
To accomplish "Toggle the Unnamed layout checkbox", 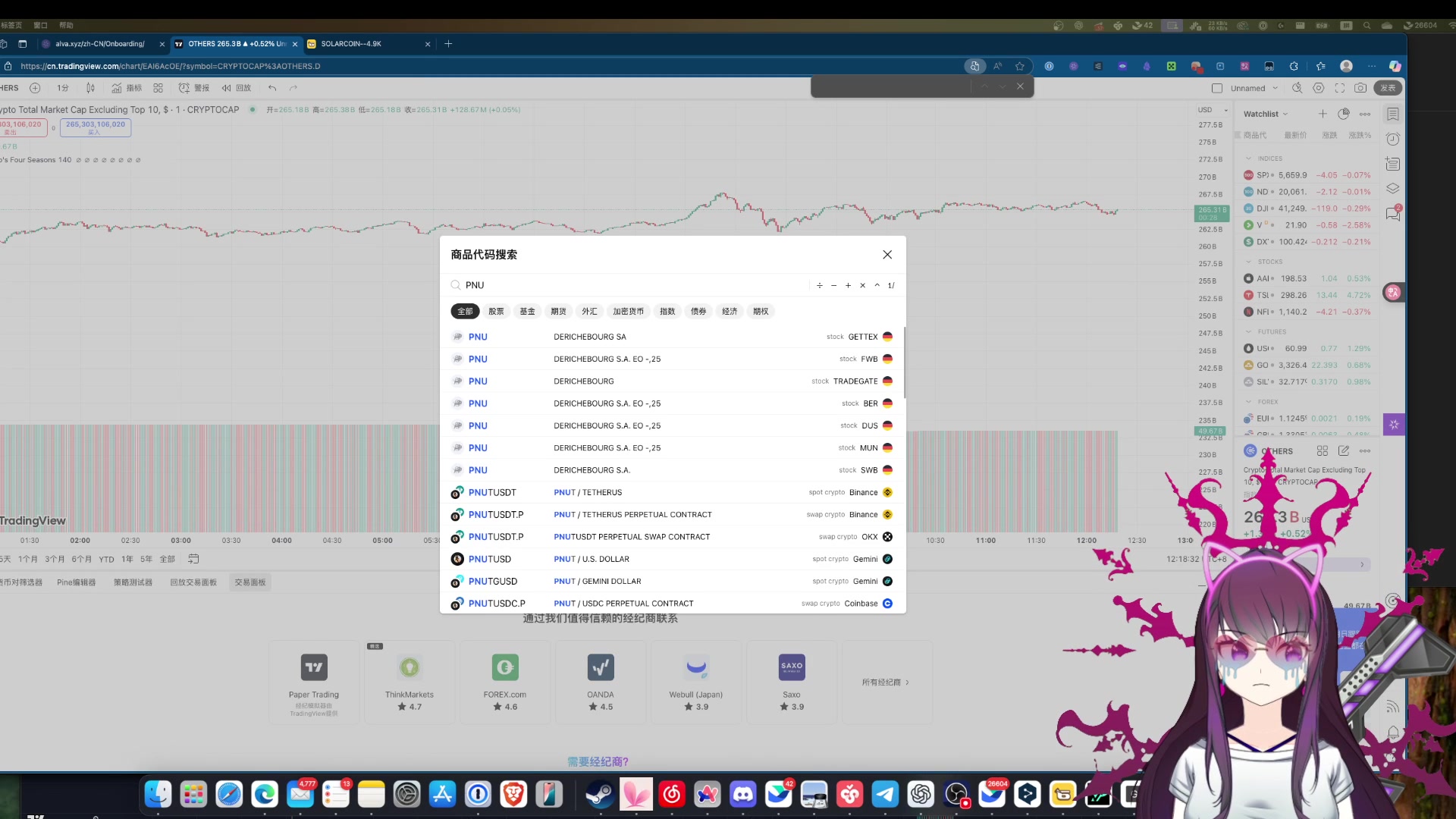I will (x=1217, y=88).
